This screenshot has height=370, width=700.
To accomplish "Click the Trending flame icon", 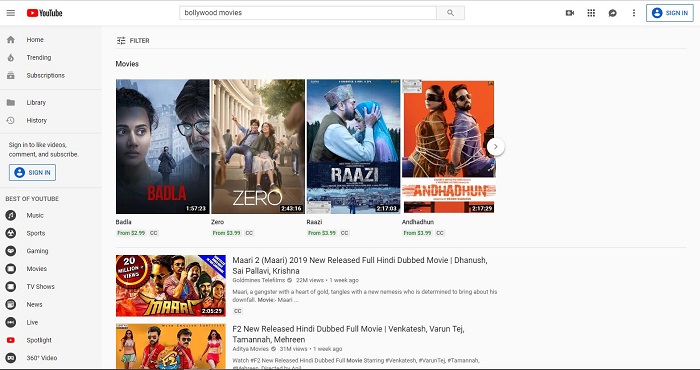I will [11, 58].
